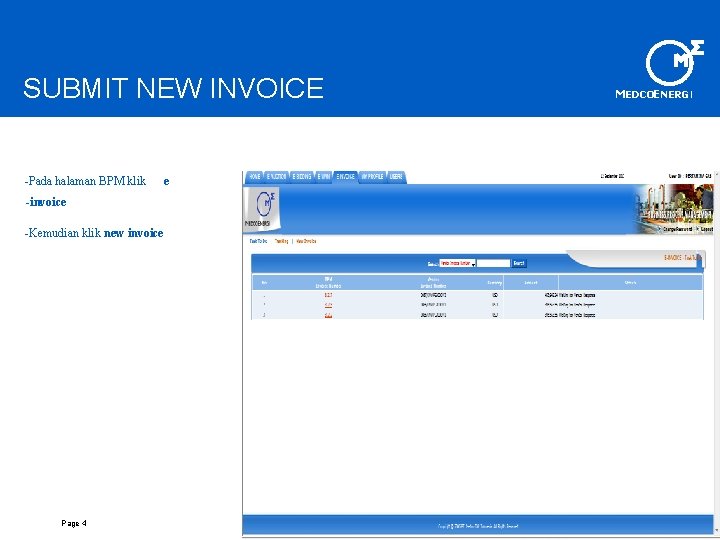Open first row BPM invoice number link

click(x=328, y=295)
